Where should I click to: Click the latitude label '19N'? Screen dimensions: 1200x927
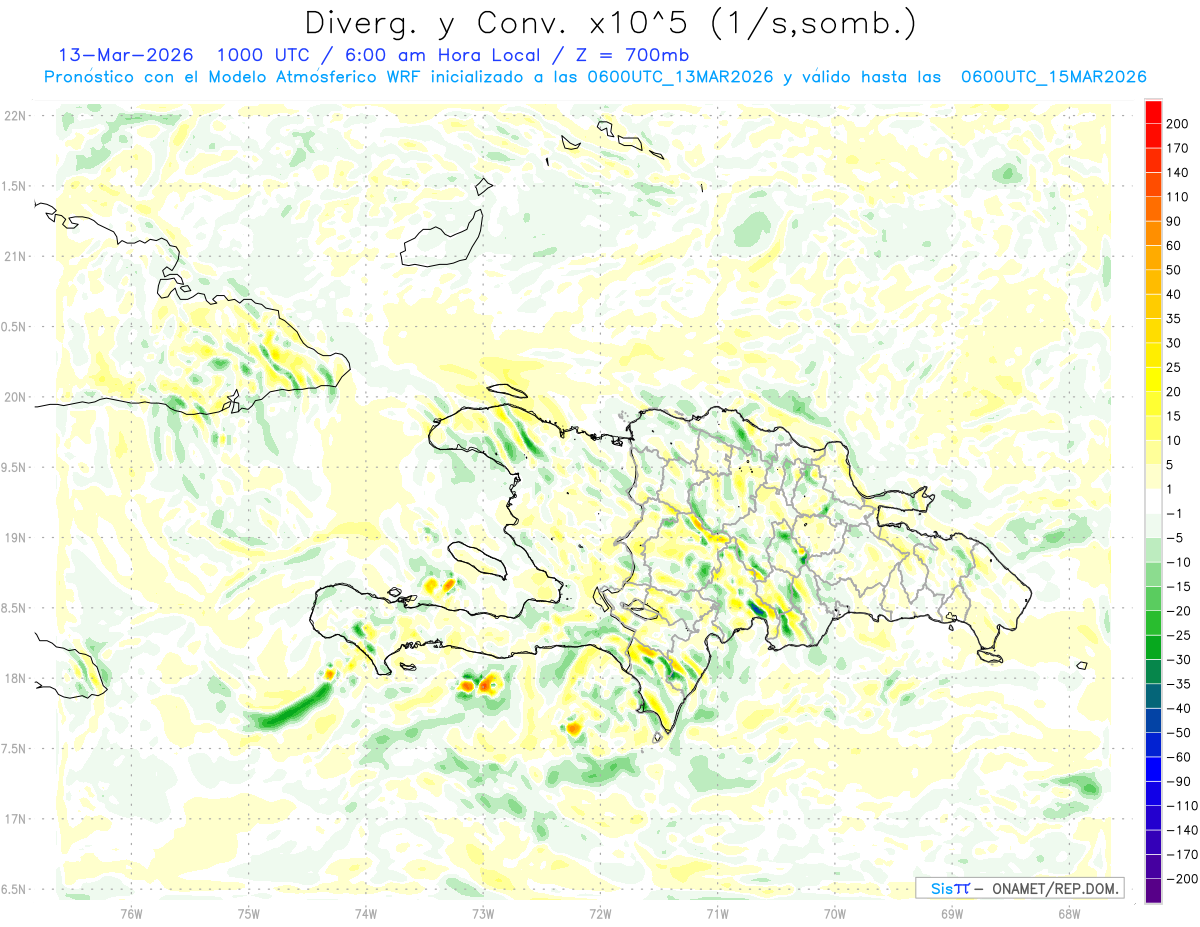(14, 538)
